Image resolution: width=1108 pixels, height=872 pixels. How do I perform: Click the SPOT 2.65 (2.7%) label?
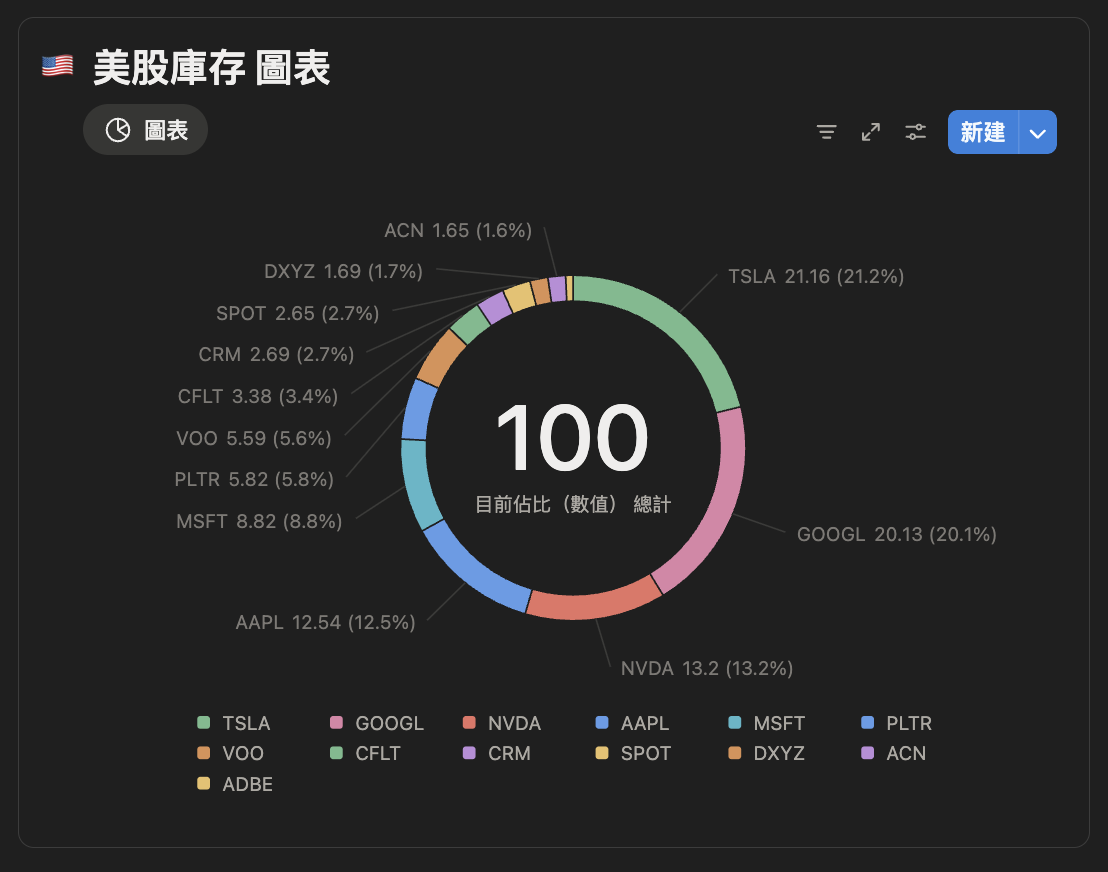(297, 313)
